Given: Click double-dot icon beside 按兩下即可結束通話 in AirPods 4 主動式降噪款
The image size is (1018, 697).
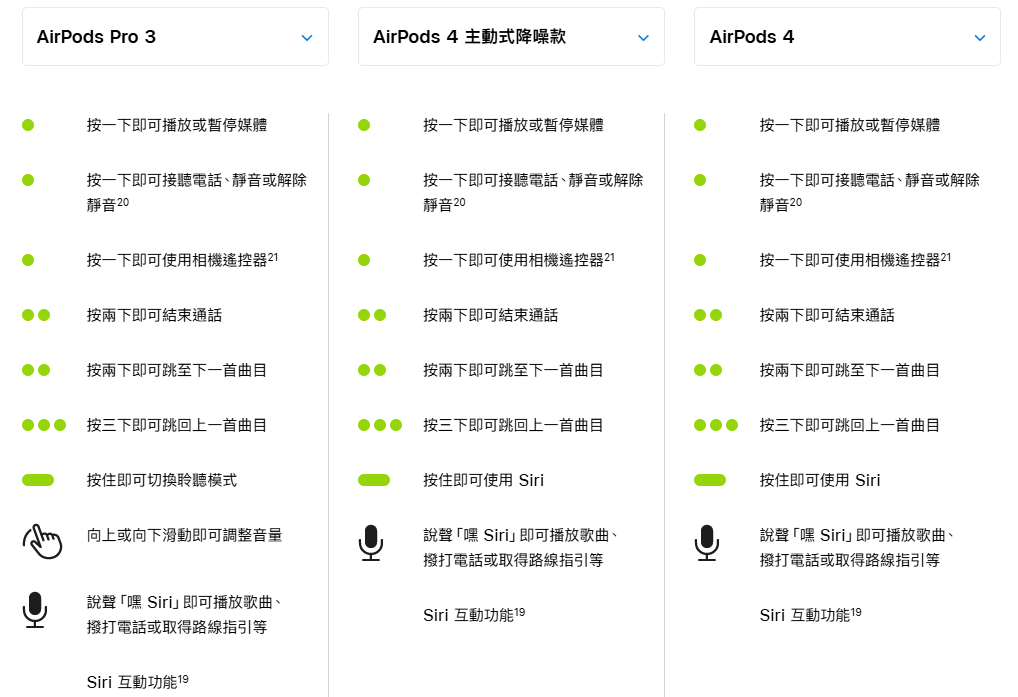Looking at the screenshot, I should click(372, 315).
